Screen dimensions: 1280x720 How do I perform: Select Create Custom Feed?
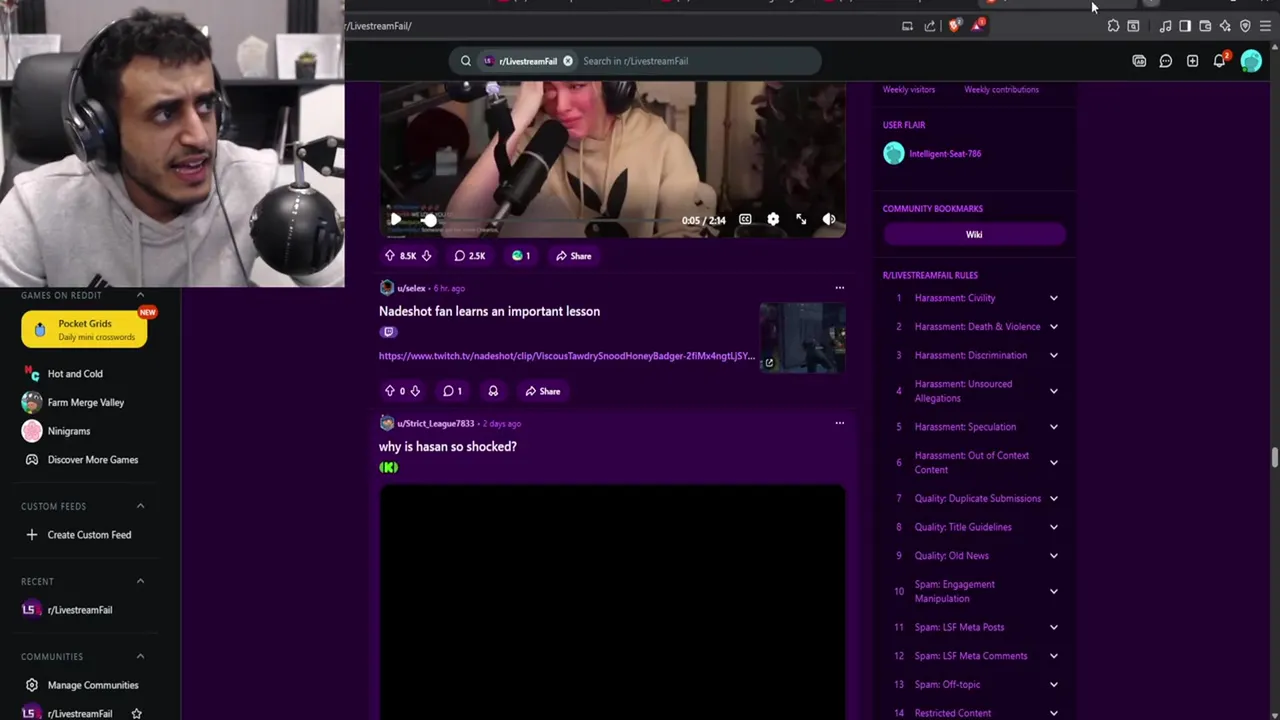point(89,535)
